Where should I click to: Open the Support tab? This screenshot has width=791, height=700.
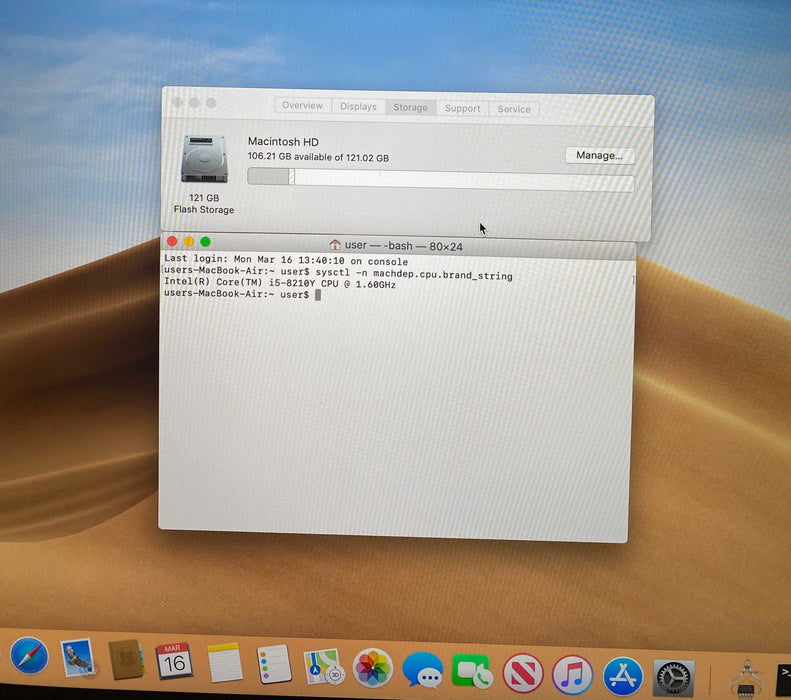pyautogui.click(x=463, y=108)
